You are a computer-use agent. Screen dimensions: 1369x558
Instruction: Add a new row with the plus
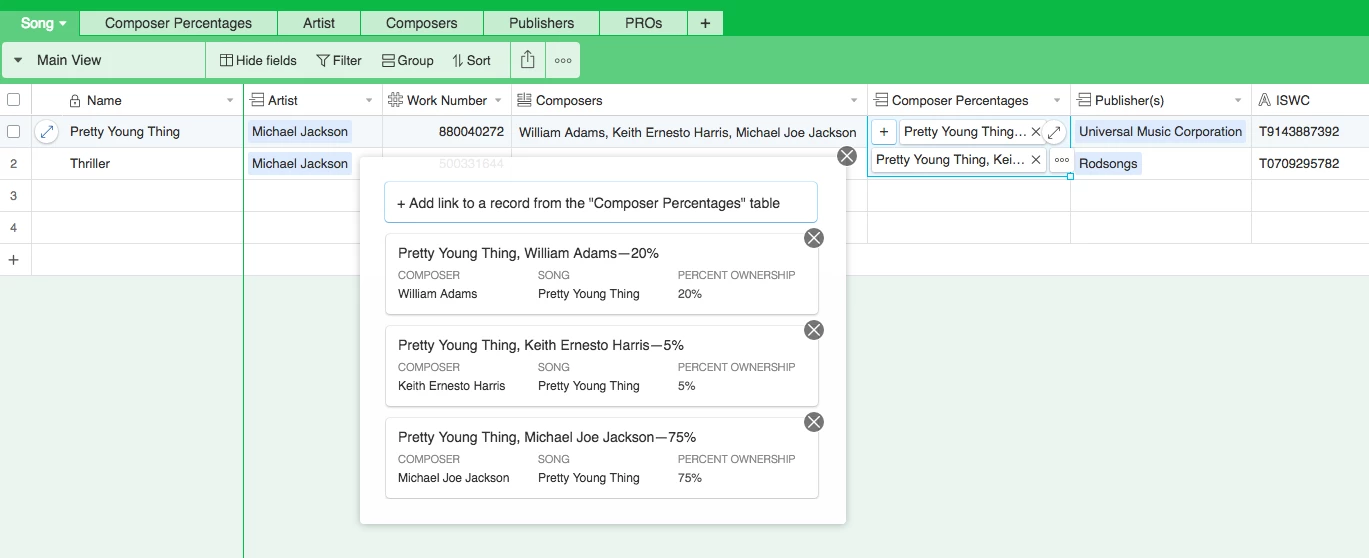(x=14, y=259)
